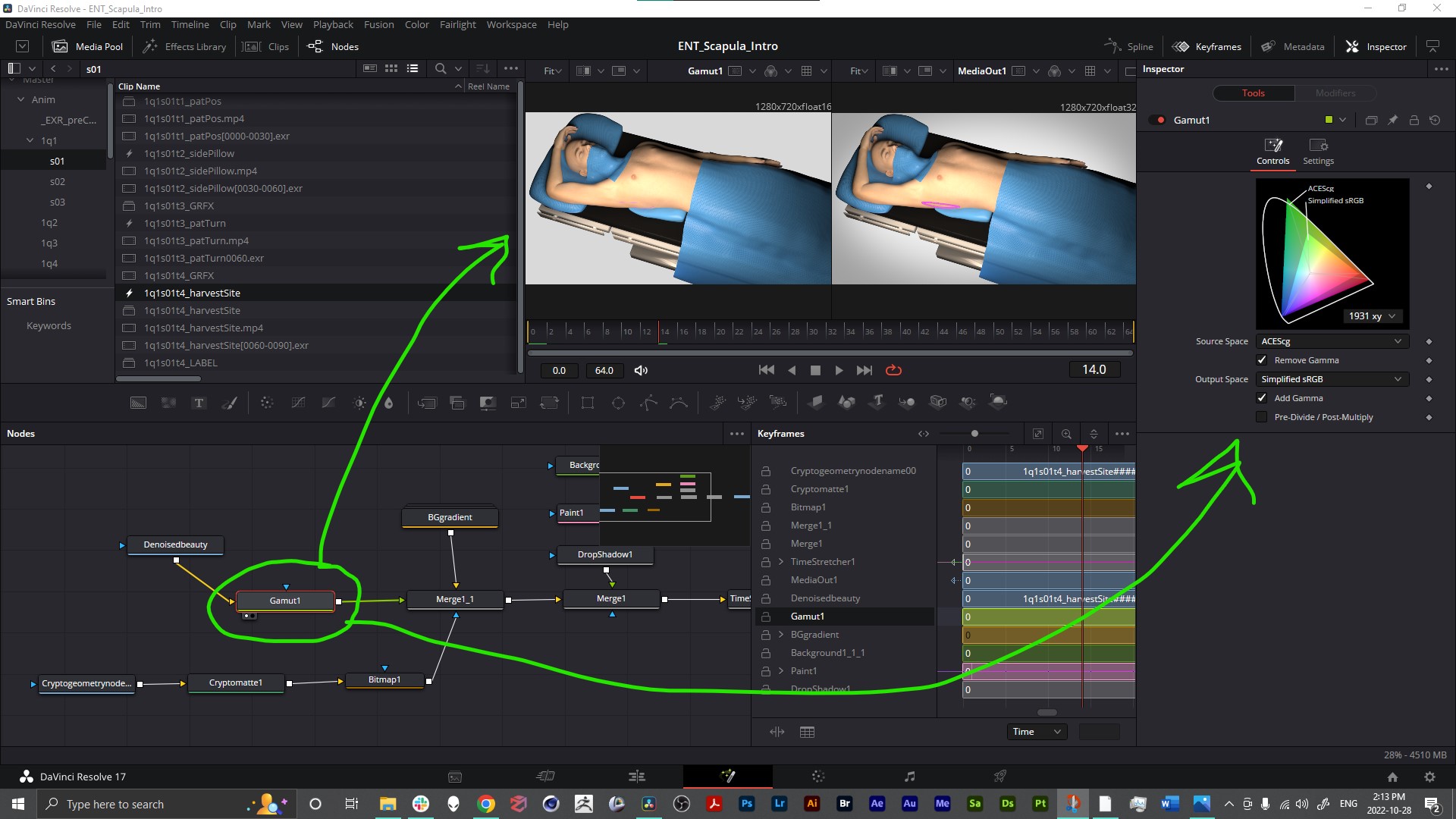This screenshot has height=819, width=1456.
Task: Toggle Add Gamma checkbox
Action: [x=1262, y=398]
